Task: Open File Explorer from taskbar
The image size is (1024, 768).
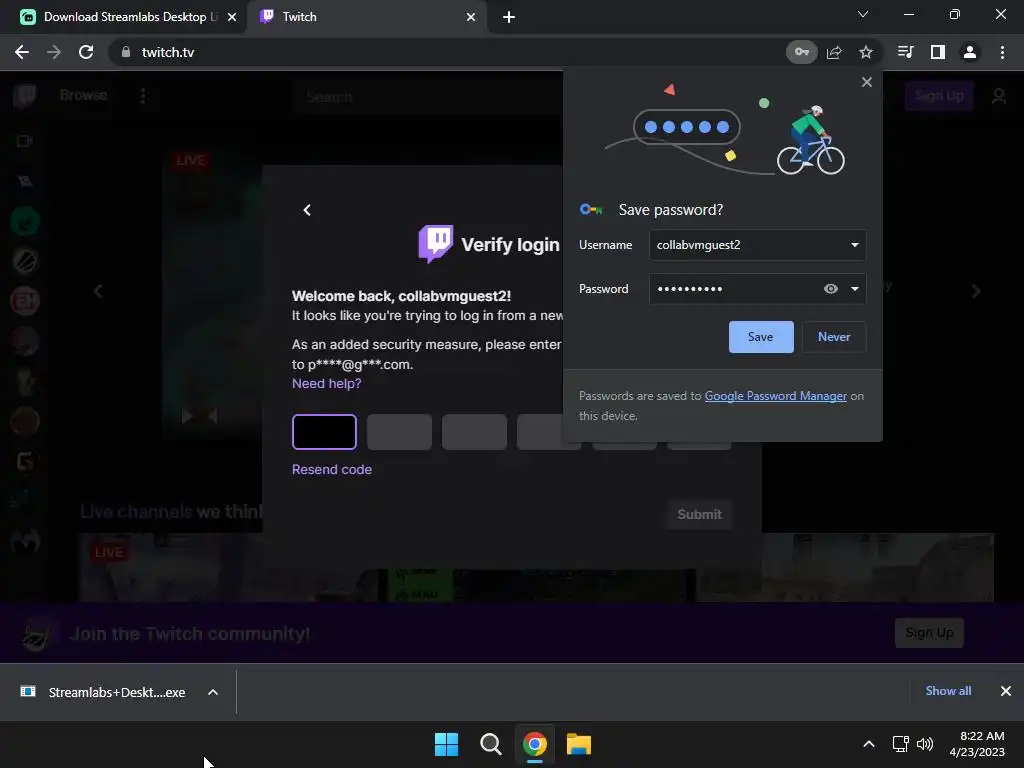Action: pyautogui.click(x=579, y=744)
